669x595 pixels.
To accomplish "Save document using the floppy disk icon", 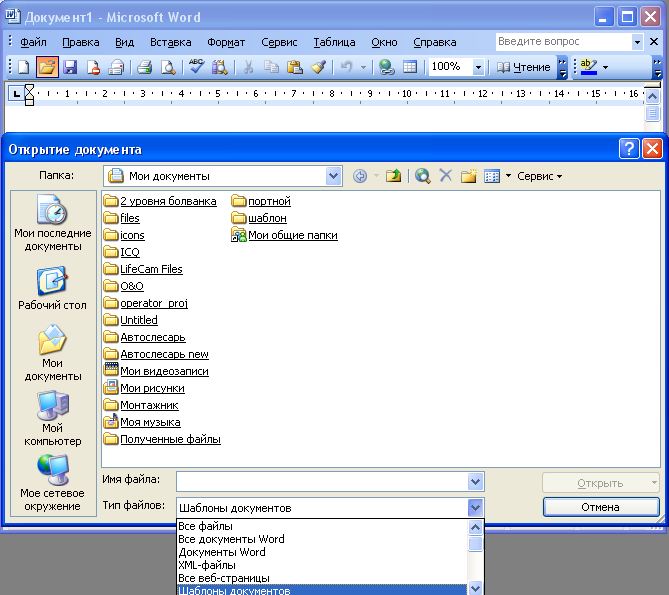I will point(70,67).
